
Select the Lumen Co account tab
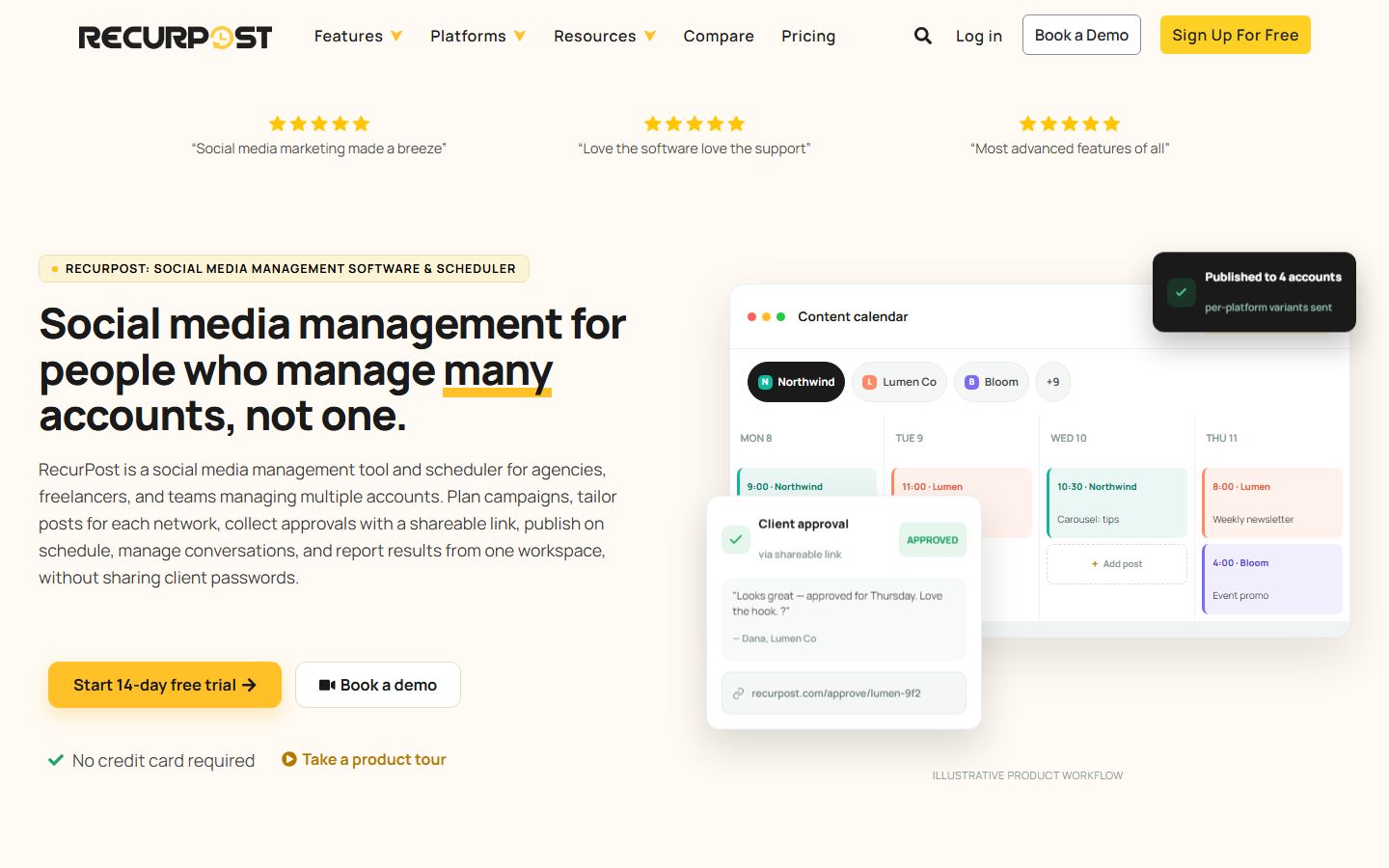899,382
